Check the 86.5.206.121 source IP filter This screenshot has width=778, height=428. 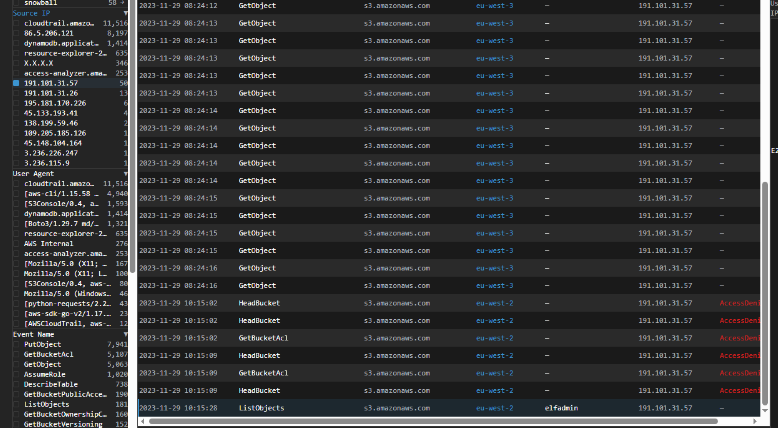(16, 33)
